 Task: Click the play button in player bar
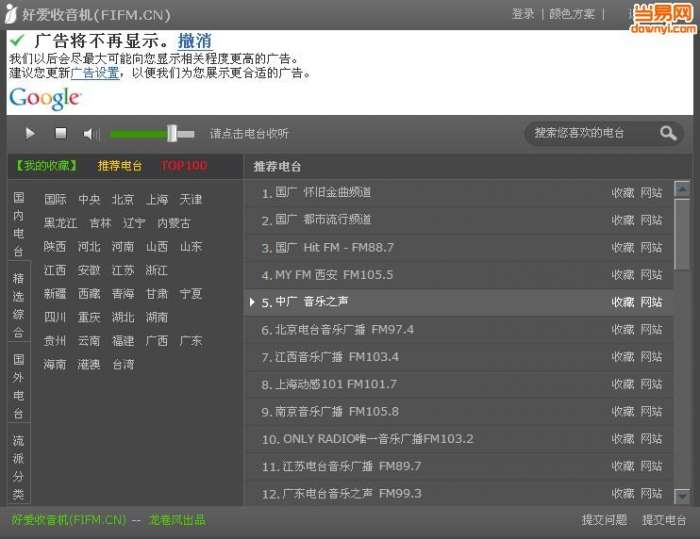click(x=30, y=134)
